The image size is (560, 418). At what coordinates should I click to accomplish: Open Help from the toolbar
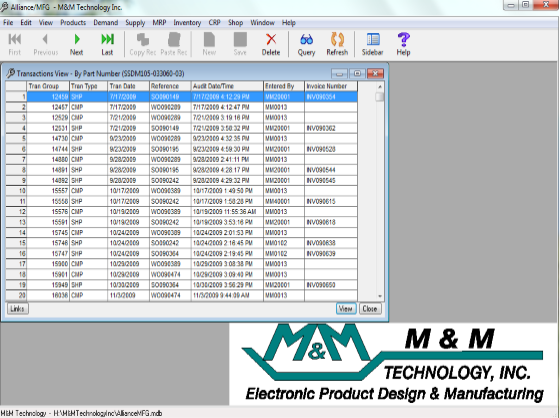(403, 44)
